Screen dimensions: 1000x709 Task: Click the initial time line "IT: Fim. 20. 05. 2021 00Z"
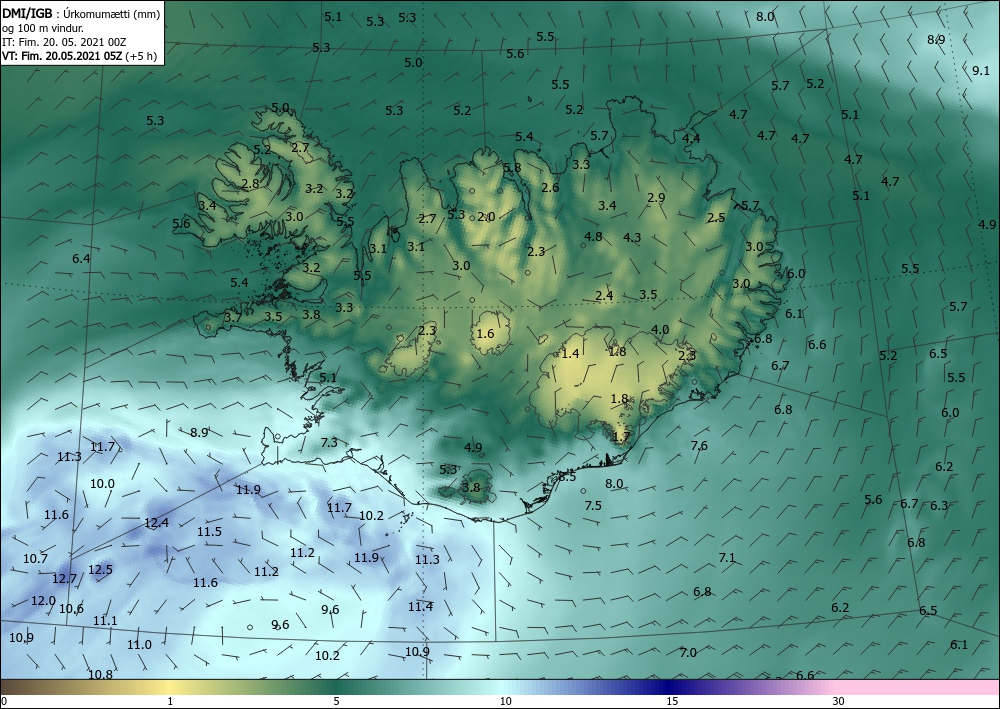[x=64, y=42]
